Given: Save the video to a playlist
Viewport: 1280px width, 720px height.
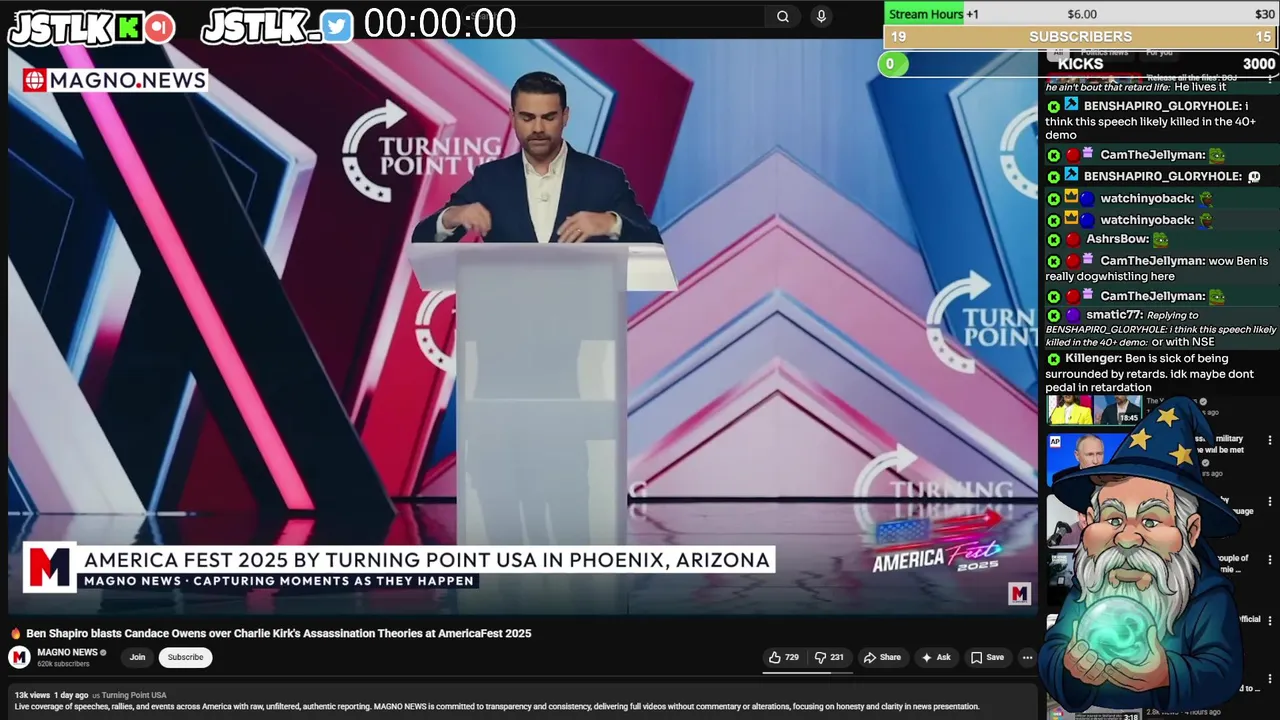Looking at the screenshot, I should click(x=987, y=657).
